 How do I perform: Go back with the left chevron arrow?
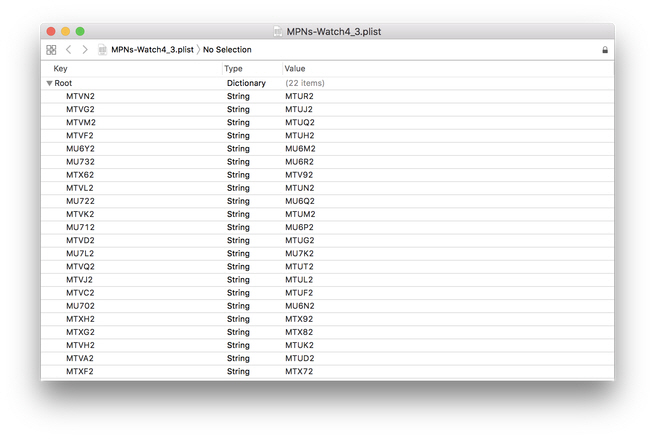click(69, 50)
